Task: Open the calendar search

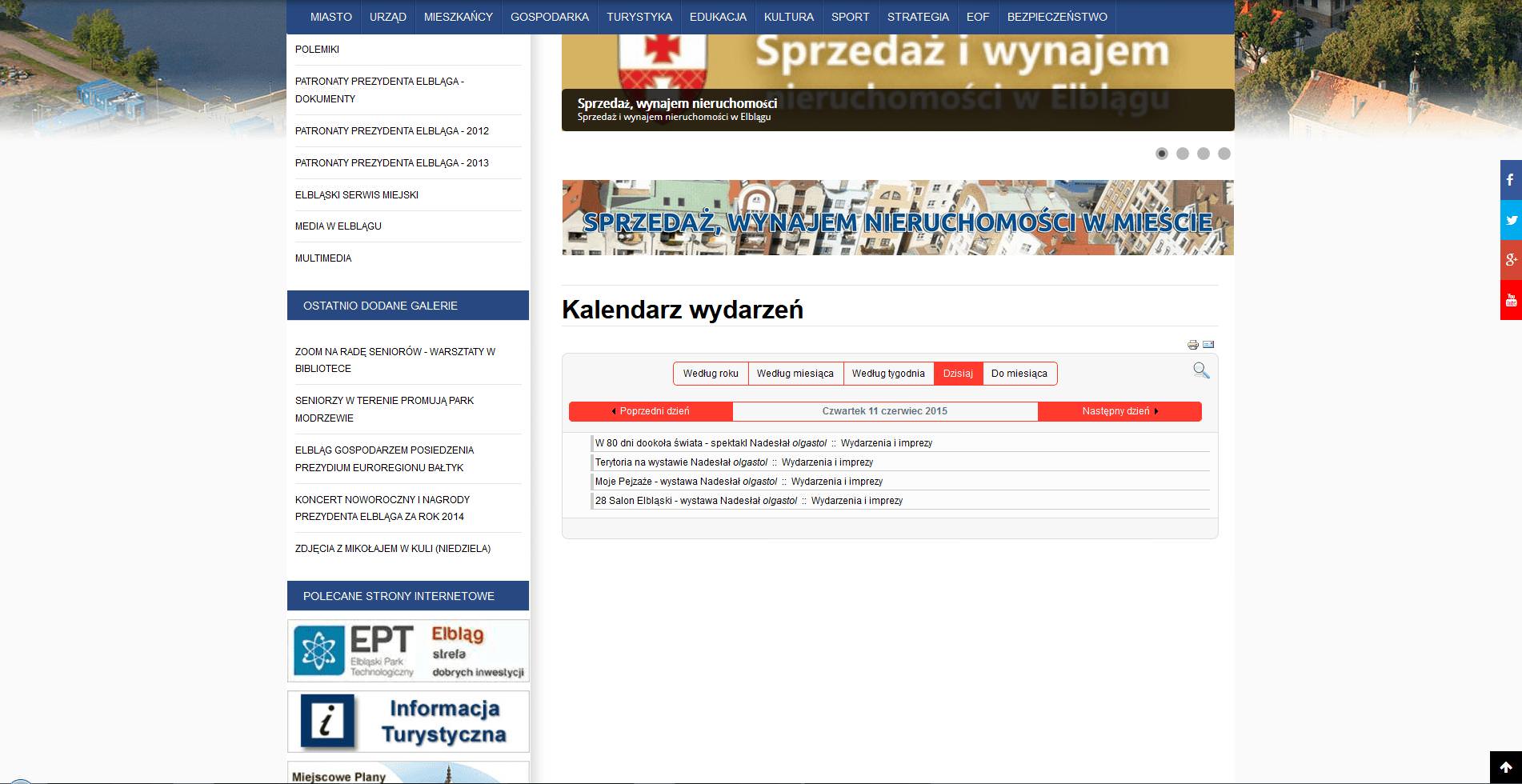Action: click(1200, 370)
